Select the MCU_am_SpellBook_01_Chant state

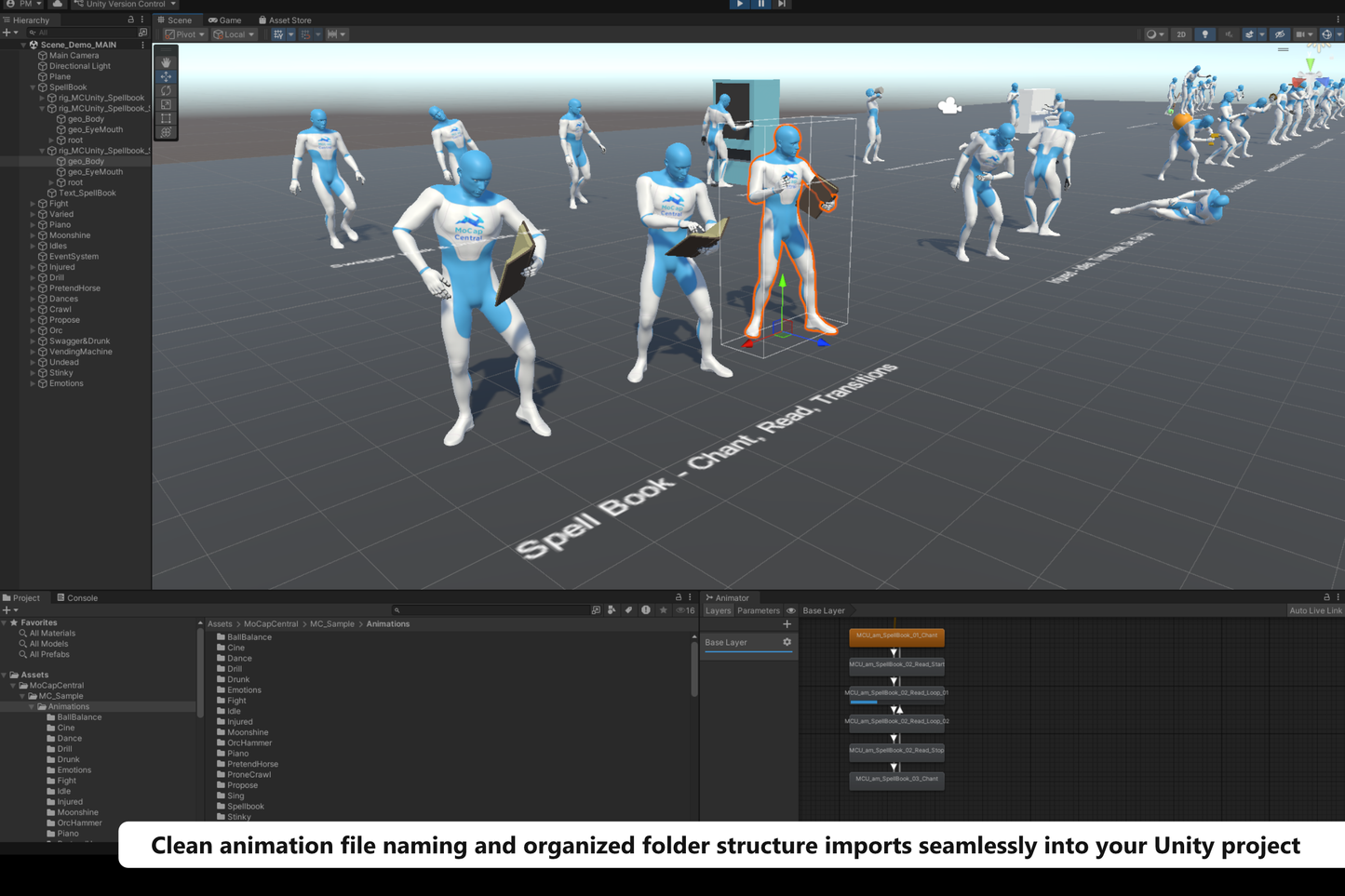896,636
